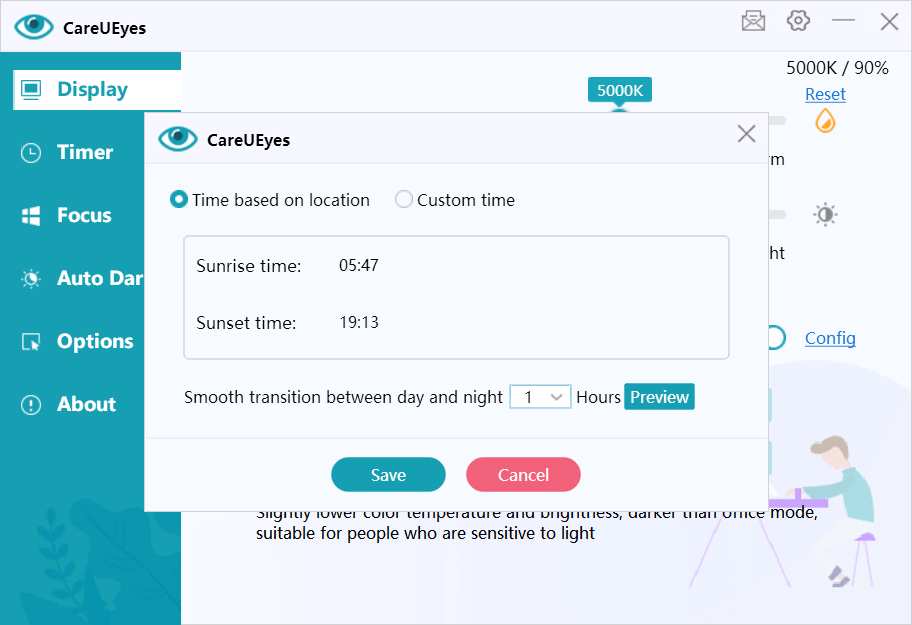Click the Auto Dark sun icon in sidebar
This screenshot has height=625, width=912.
[31, 279]
